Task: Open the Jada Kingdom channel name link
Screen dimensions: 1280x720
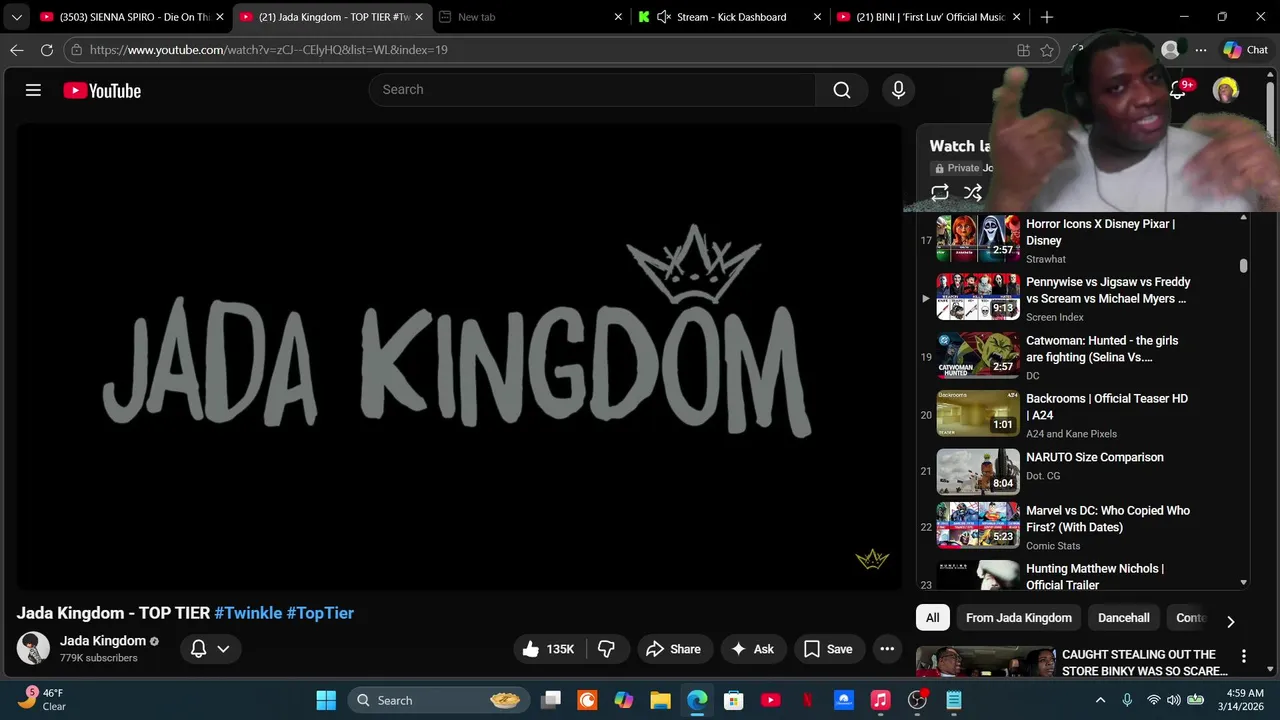Action: [x=103, y=641]
